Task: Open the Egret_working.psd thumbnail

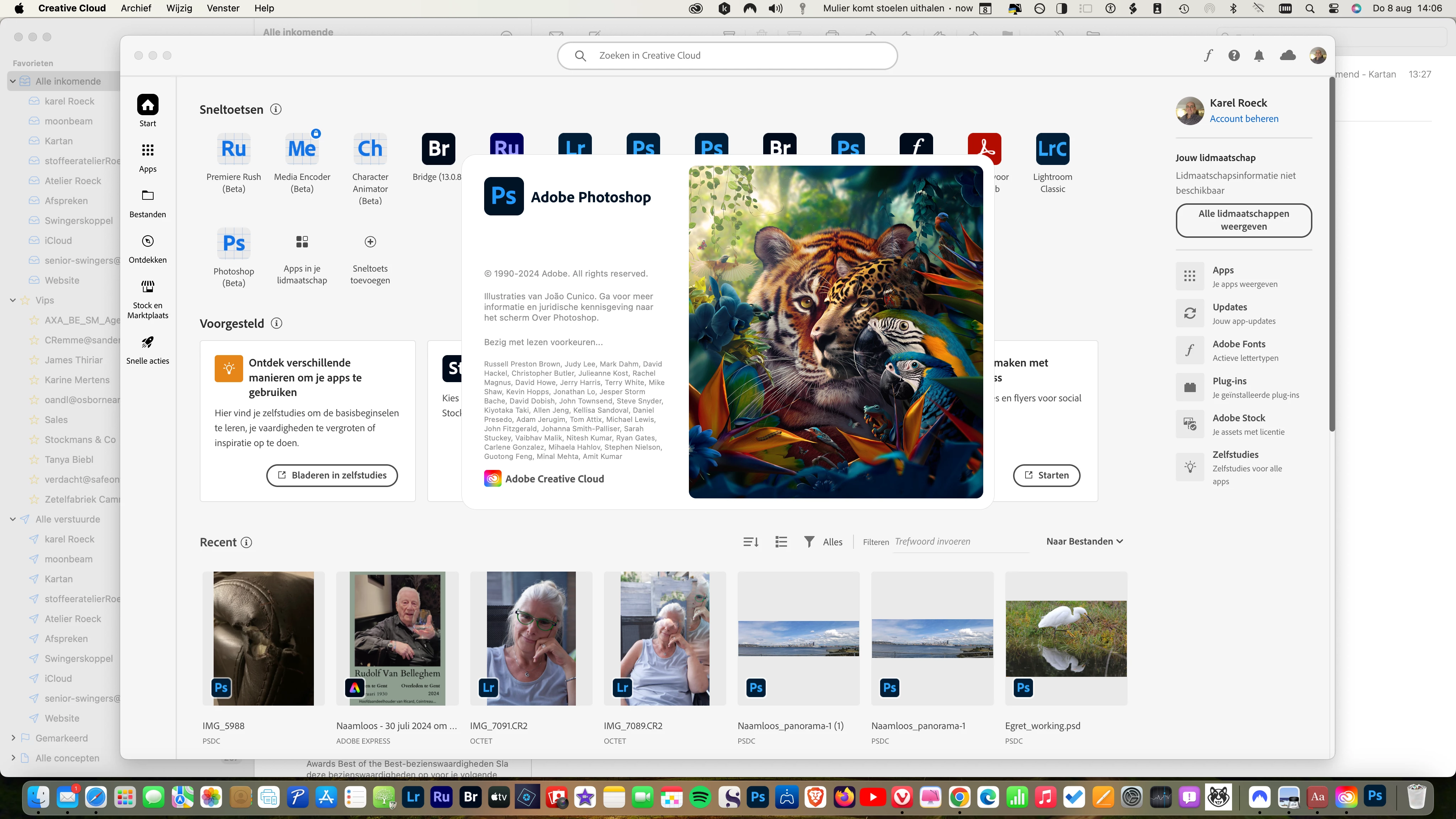Action: click(1065, 638)
